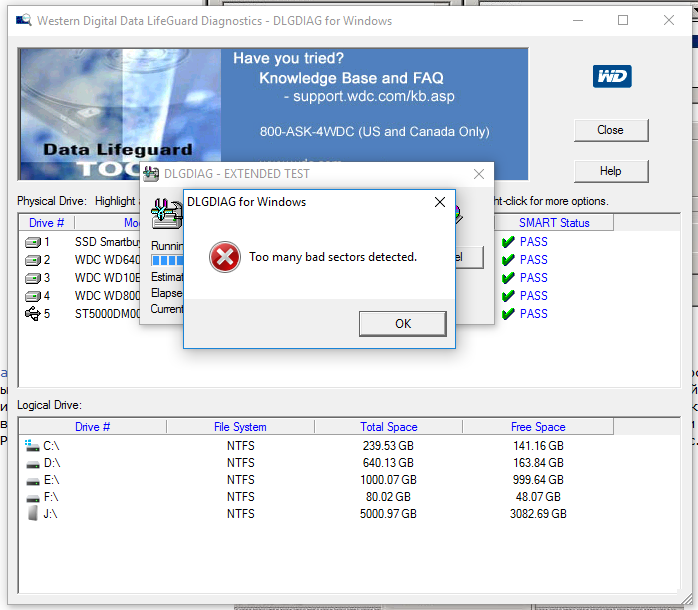Sort by Free Space column header

[538, 427]
